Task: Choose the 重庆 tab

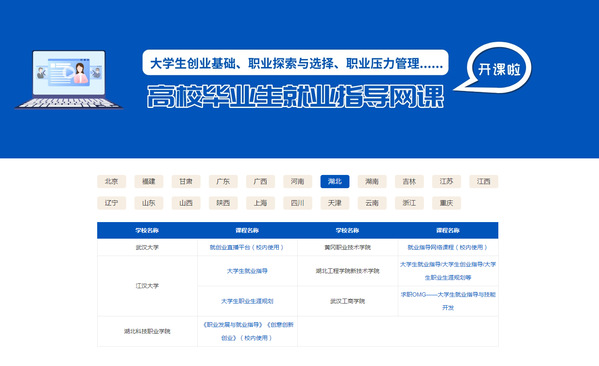Action: (x=447, y=203)
